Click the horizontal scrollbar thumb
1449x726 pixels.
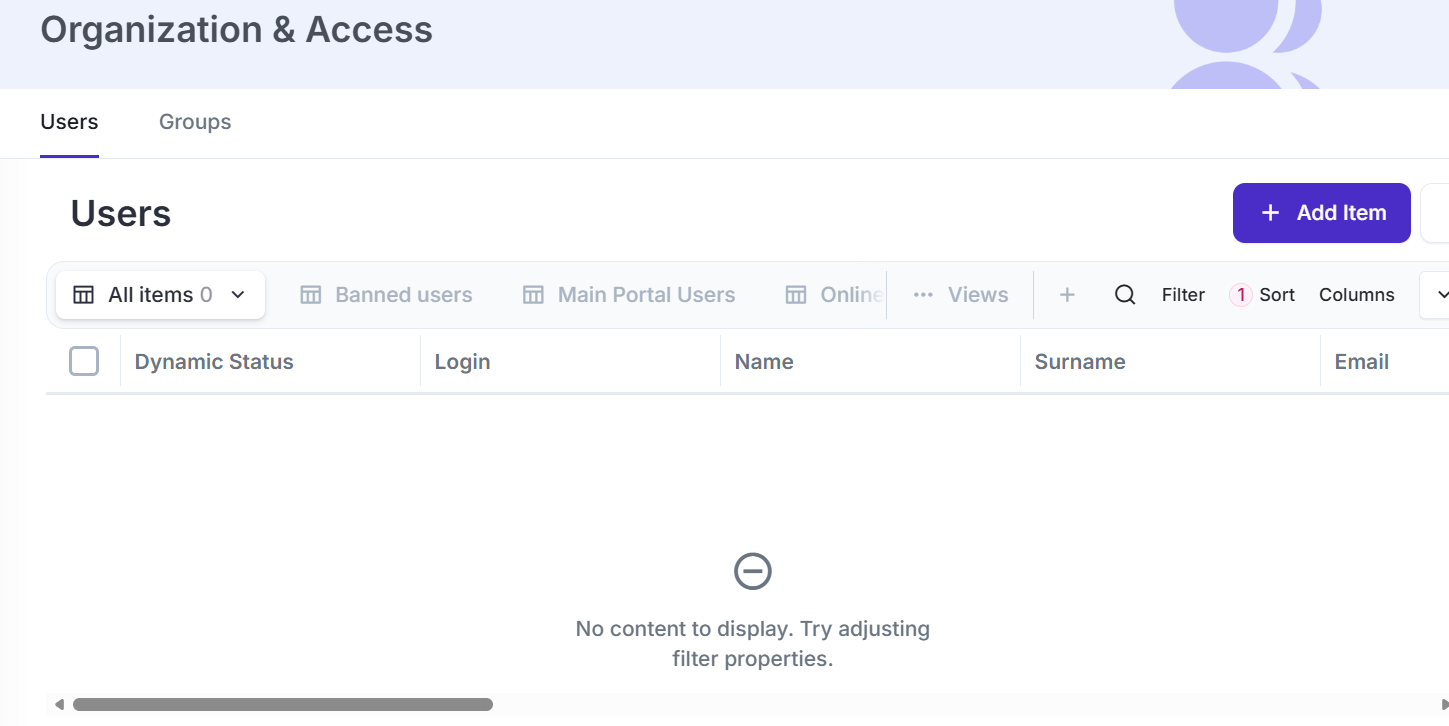(283, 704)
